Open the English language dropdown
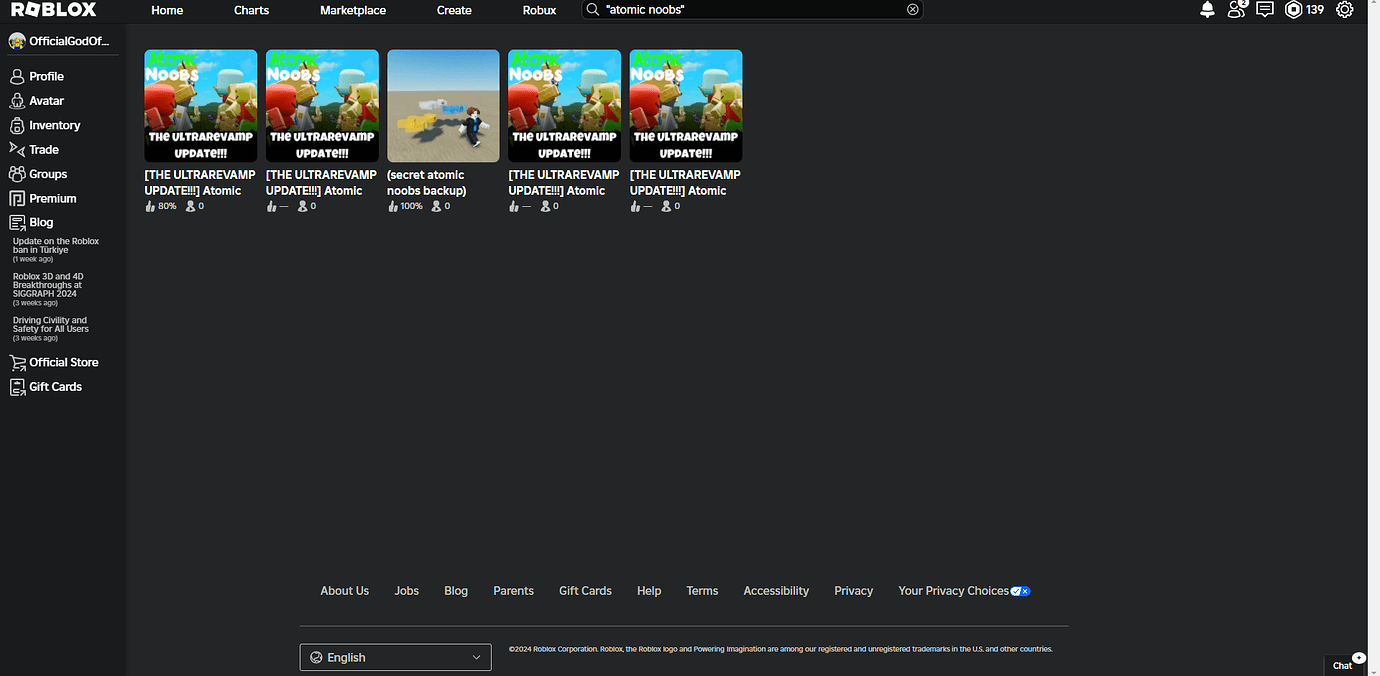Image resolution: width=1380 pixels, height=676 pixels. 395,657
